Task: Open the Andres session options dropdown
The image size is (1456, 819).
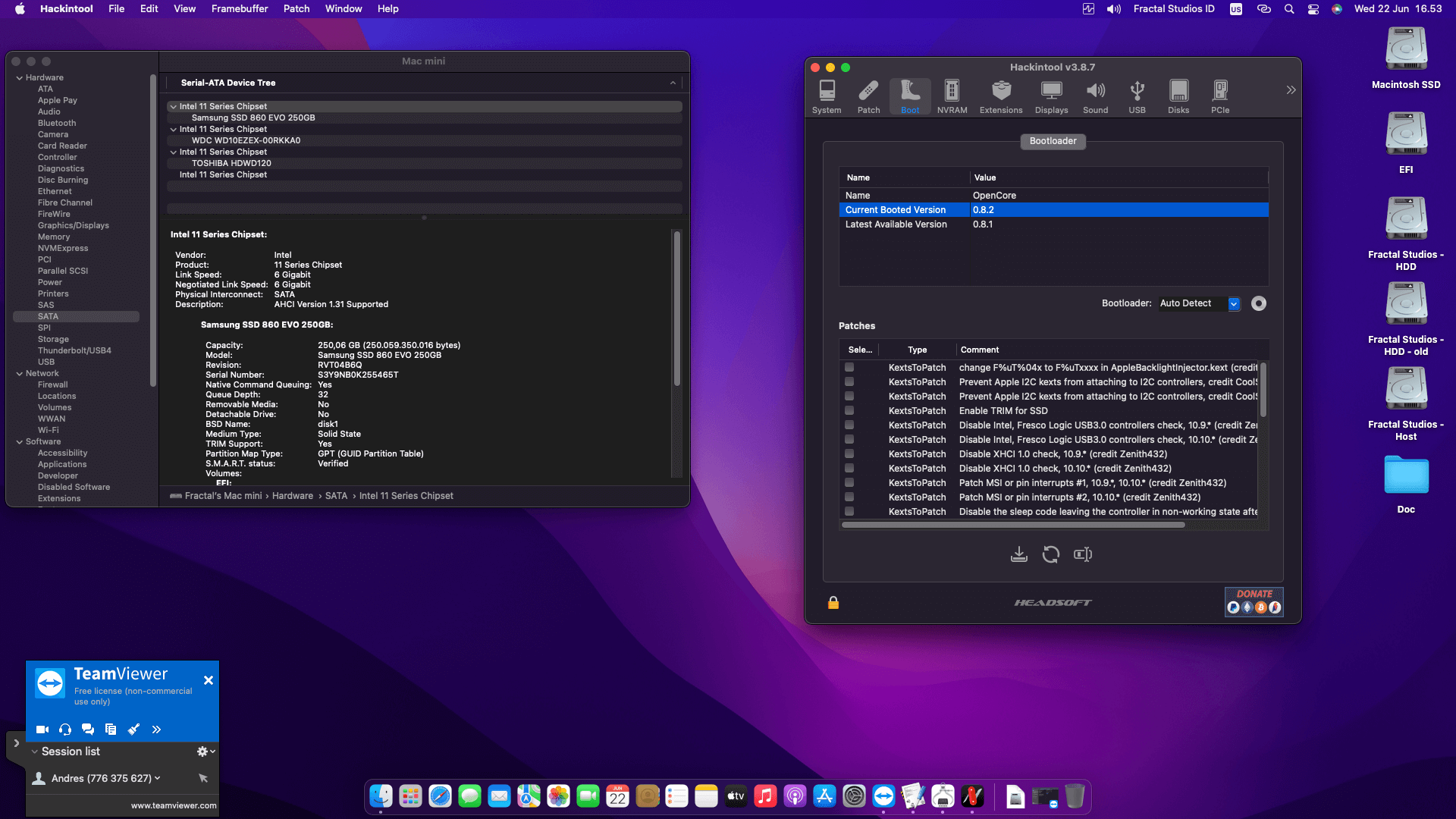Action: (157, 778)
